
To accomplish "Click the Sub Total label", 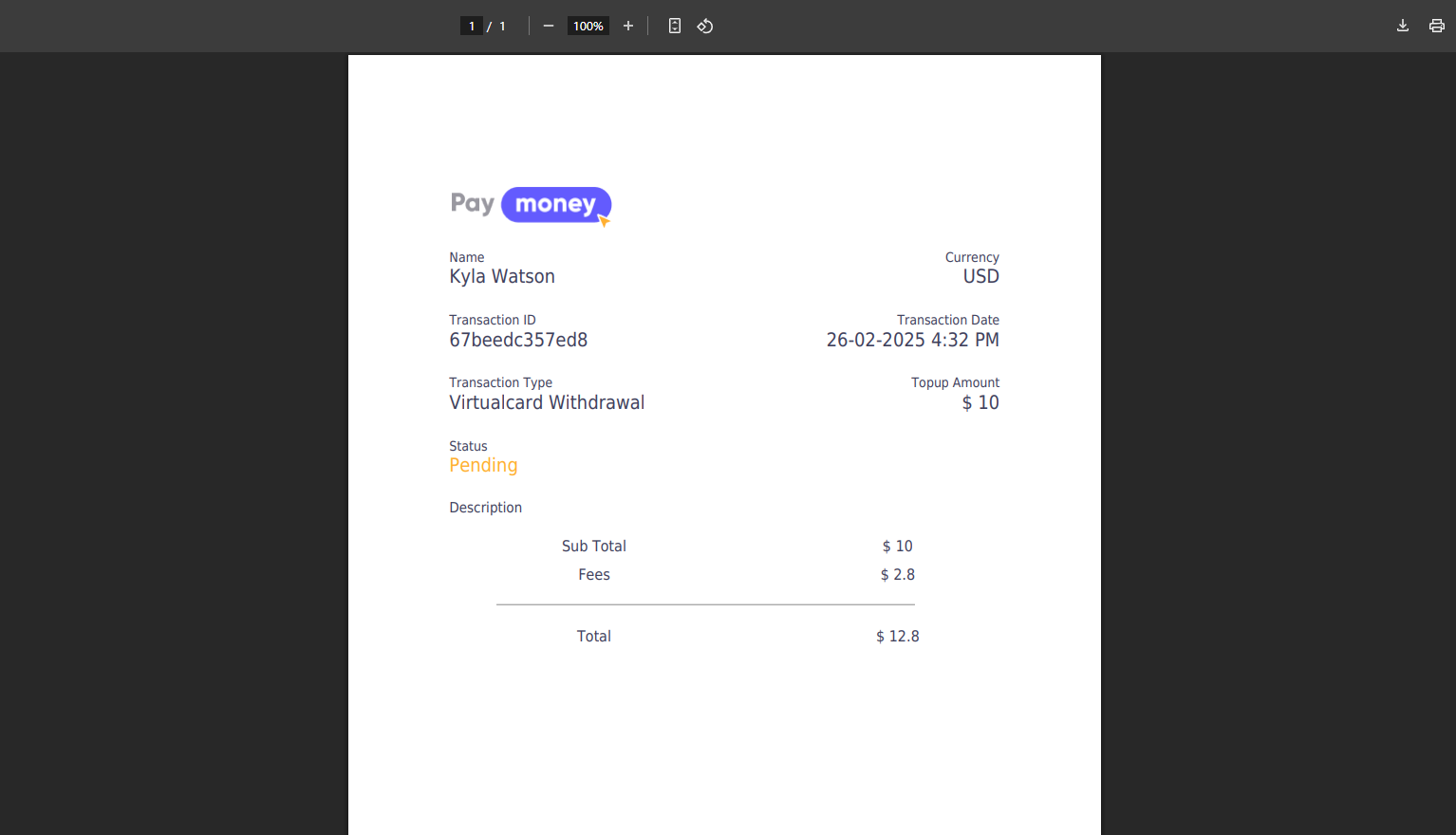I will pyautogui.click(x=593, y=546).
